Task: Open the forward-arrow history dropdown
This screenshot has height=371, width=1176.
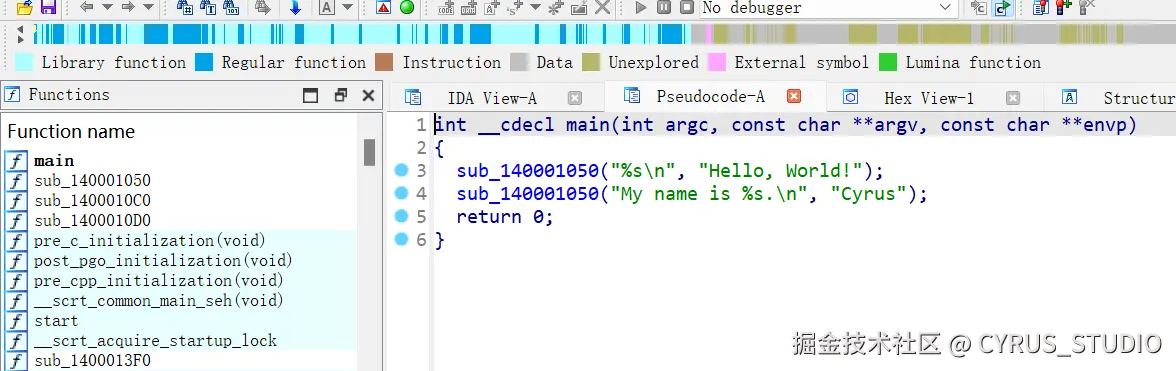Action: tap(148, 7)
